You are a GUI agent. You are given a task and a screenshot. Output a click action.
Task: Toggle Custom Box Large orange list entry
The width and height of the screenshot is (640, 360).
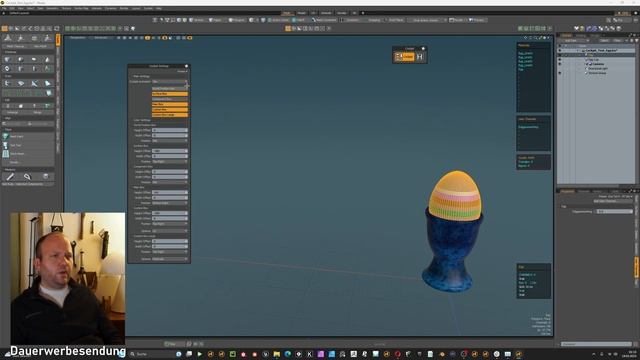click(170, 115)
